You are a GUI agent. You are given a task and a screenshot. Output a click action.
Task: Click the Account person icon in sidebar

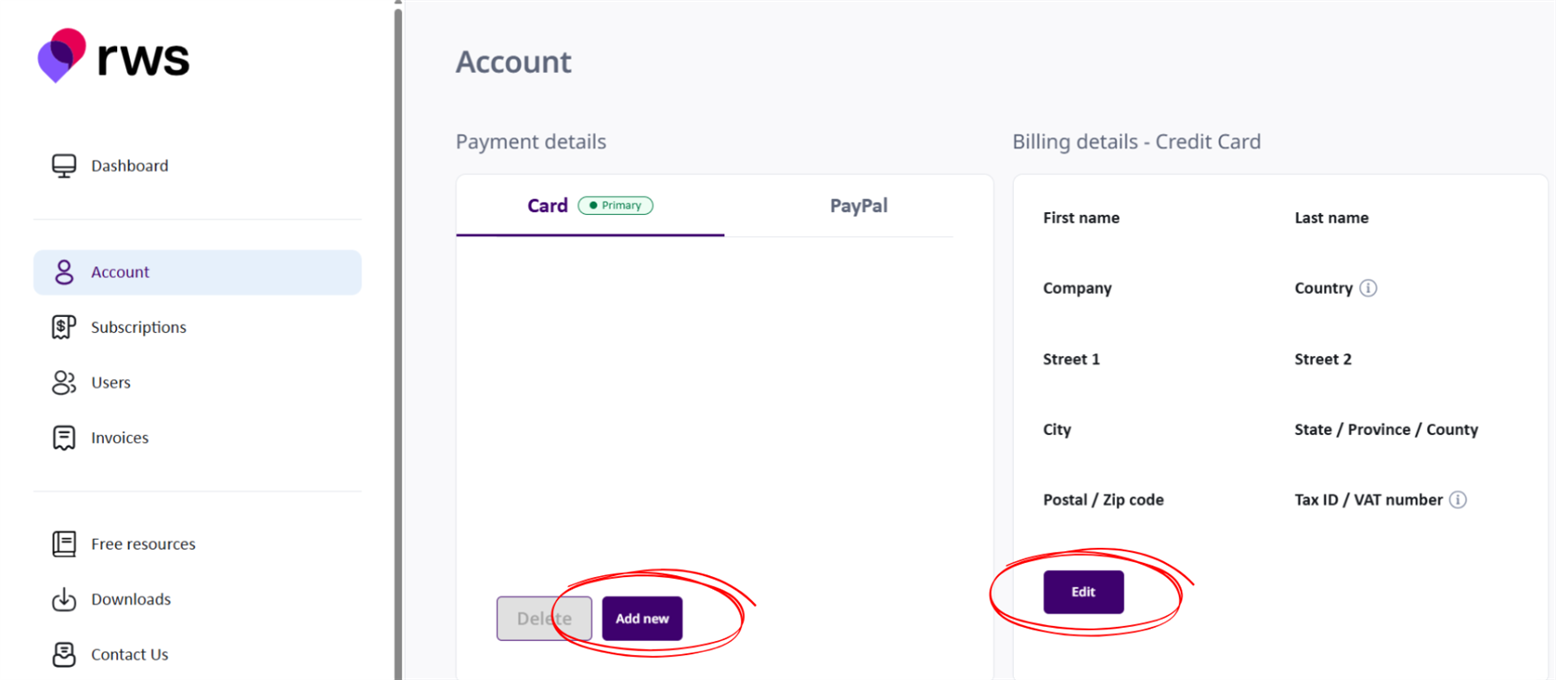tap(64, 272)
